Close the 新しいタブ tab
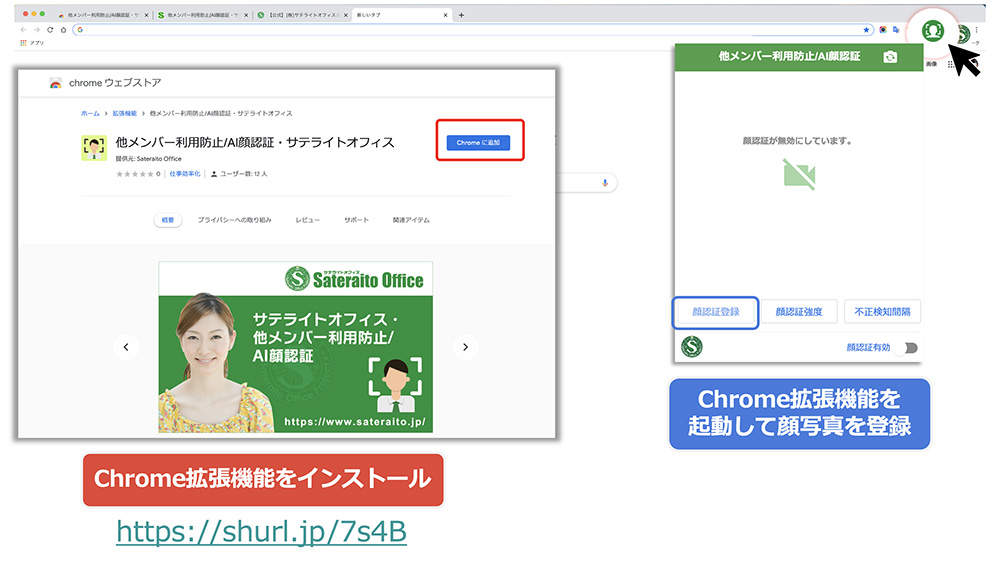1000x564 pixels. point(445,15)
